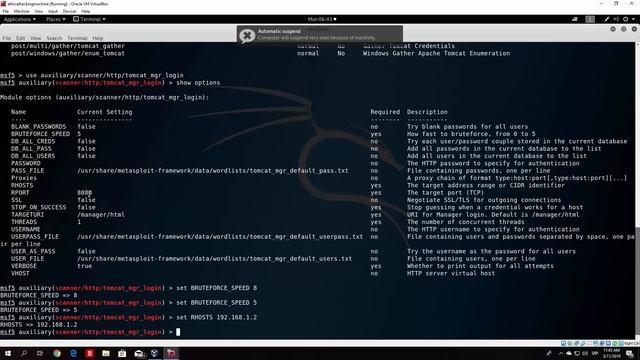Open VirtualBox Manager cube icon in taskbar
Screen dimensions: 640x360
pyautogui.click(x=155, y=353)
